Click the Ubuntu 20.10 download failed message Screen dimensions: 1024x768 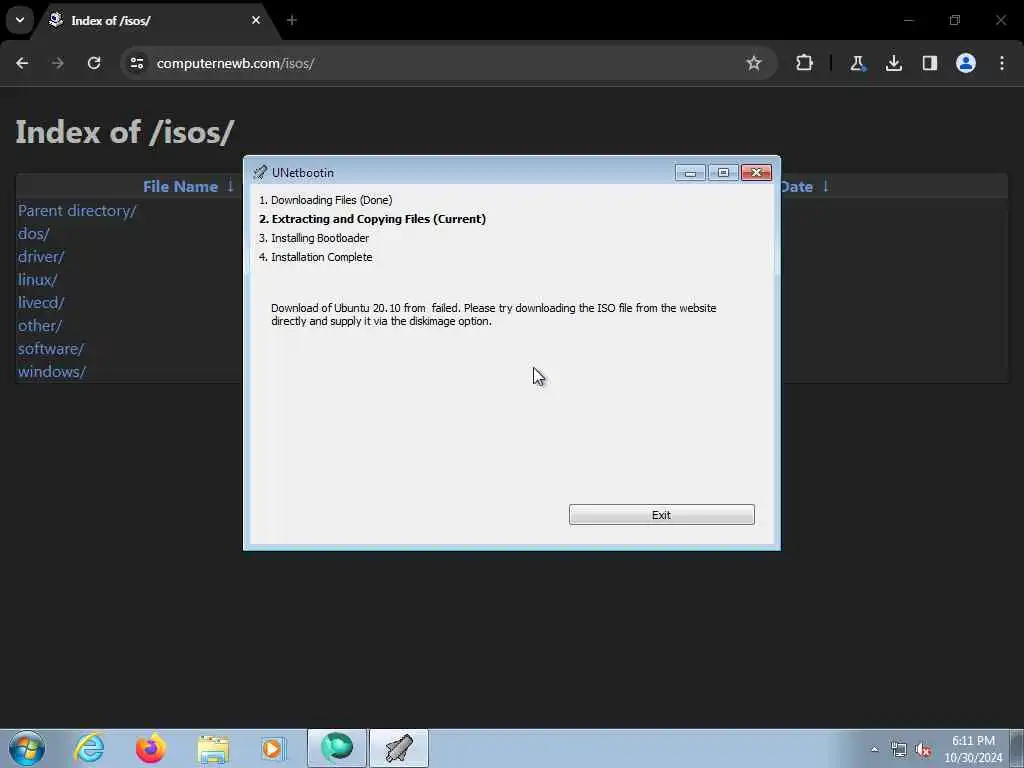point(494,314)
